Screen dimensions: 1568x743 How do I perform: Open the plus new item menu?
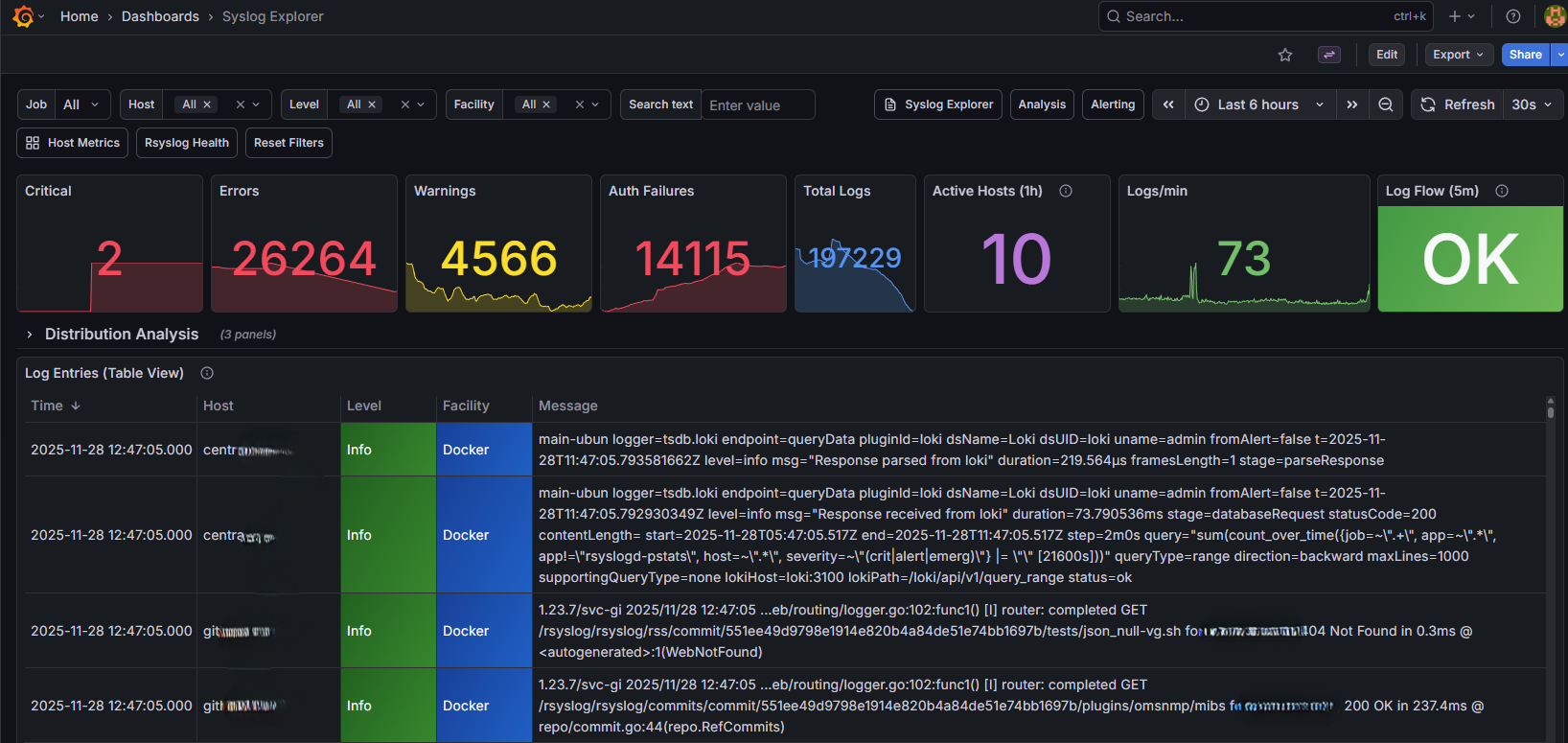click(1462, 16)
